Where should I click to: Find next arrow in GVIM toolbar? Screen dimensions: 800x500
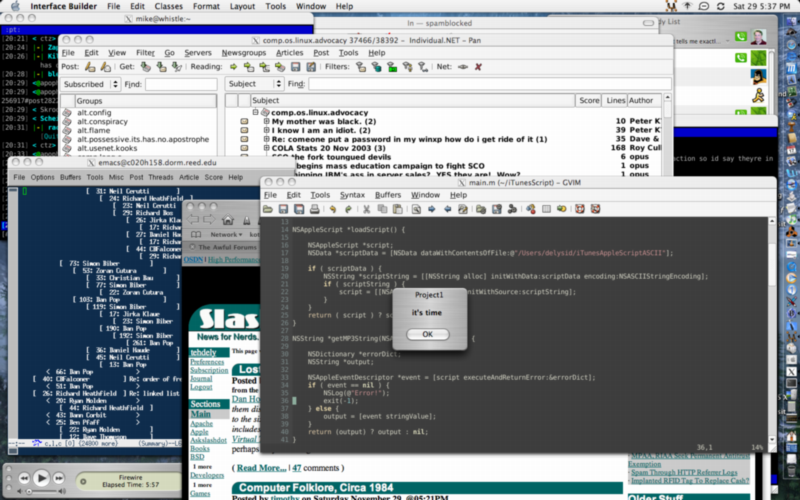pyautogui.click(x=432, y=209)
